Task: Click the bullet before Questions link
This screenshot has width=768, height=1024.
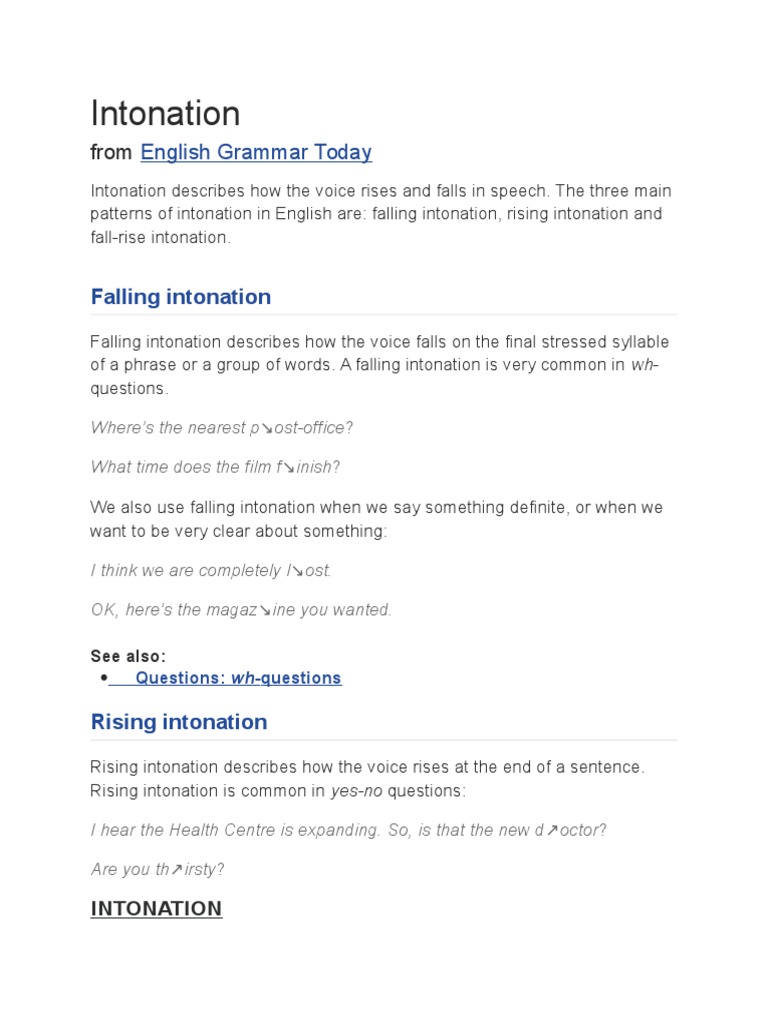Action: pos(104,678)
